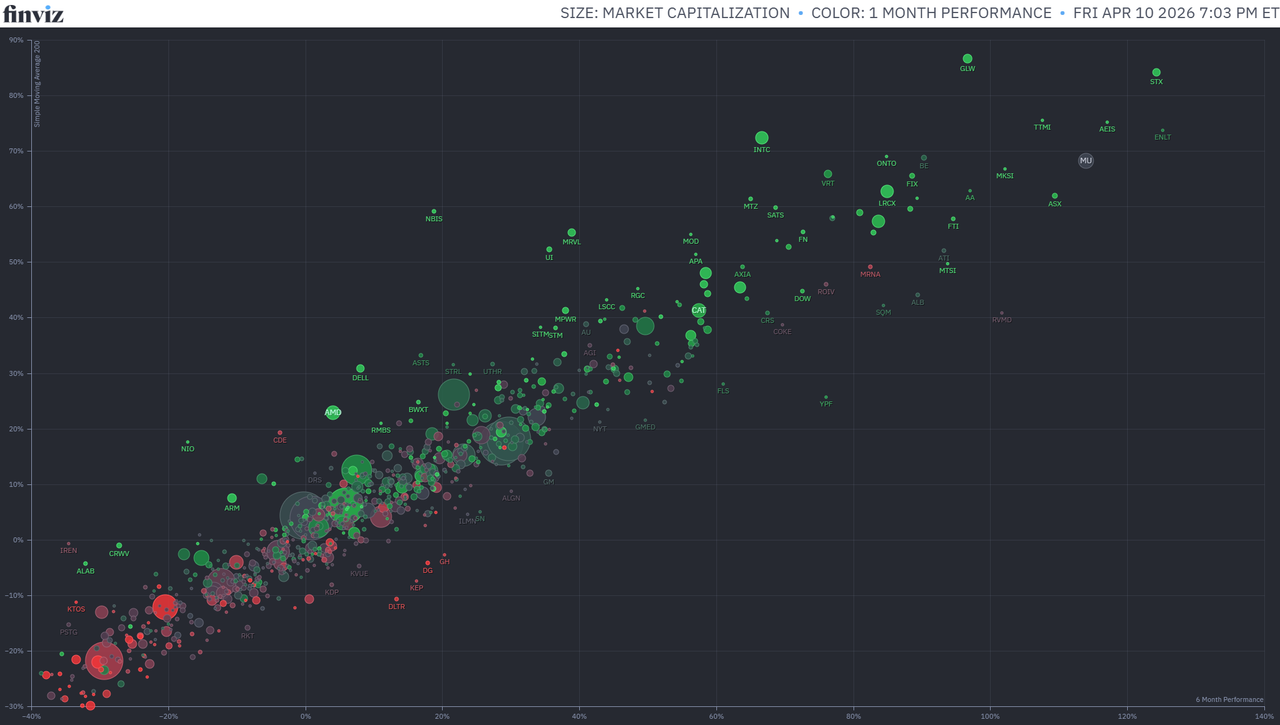Click the RKT ticker label

pyautogui.click(x=247, y=636)
